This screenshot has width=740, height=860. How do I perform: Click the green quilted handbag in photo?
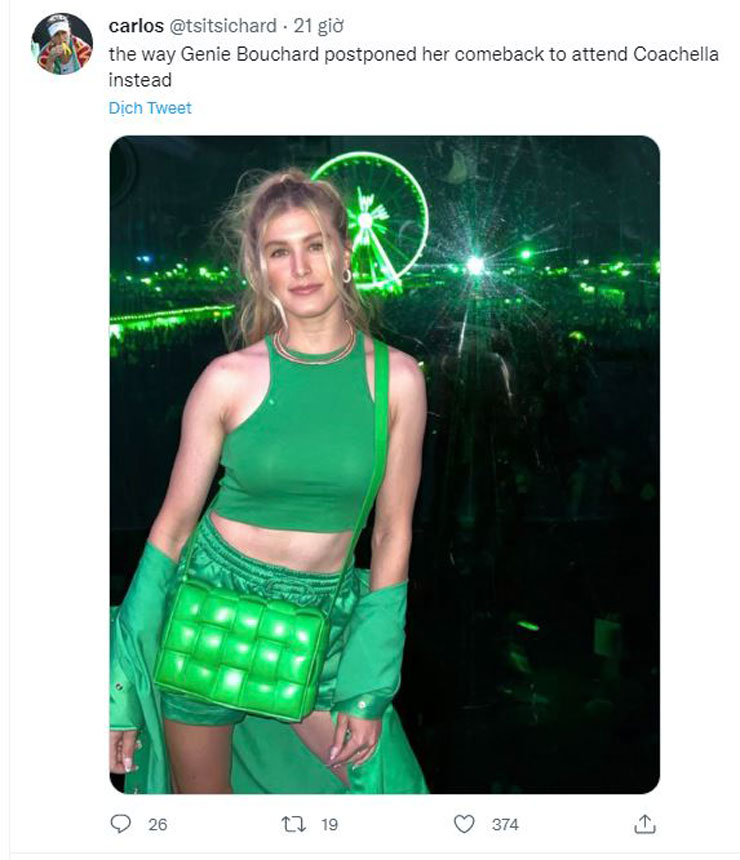point(238,647)
